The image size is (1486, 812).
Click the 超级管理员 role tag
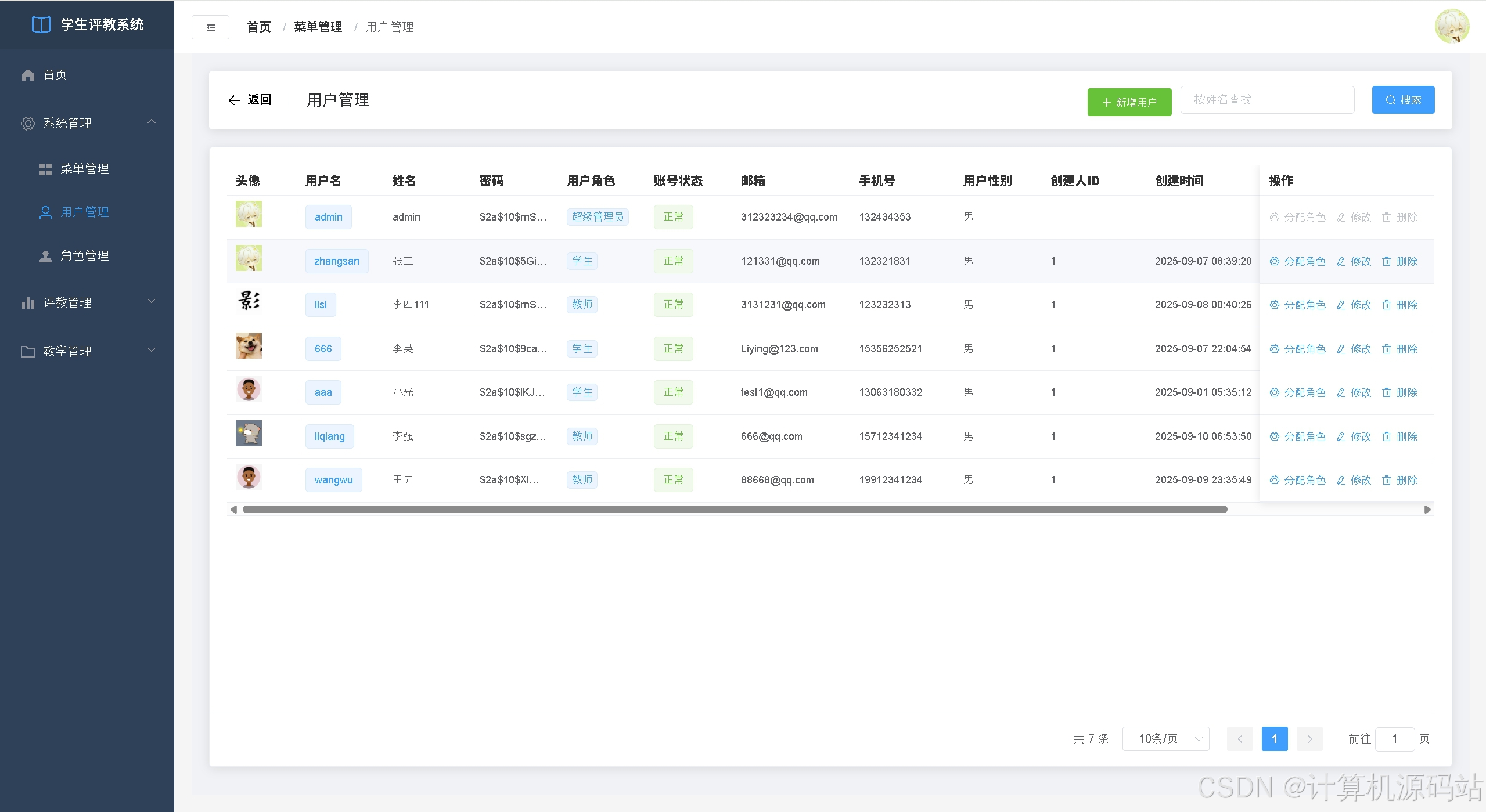(598, 217)
